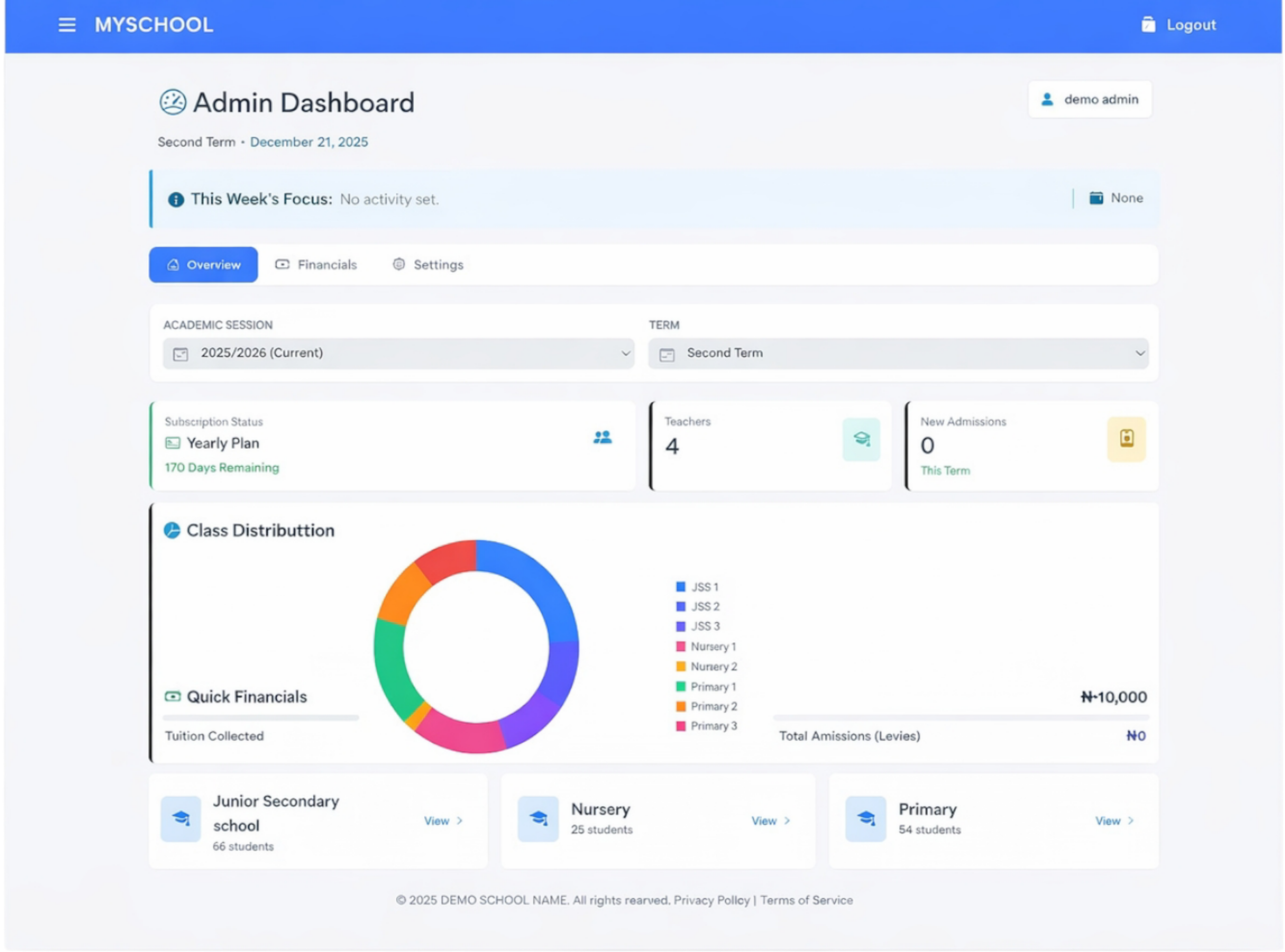Click the demo admin user icon

pos(1048,98)
